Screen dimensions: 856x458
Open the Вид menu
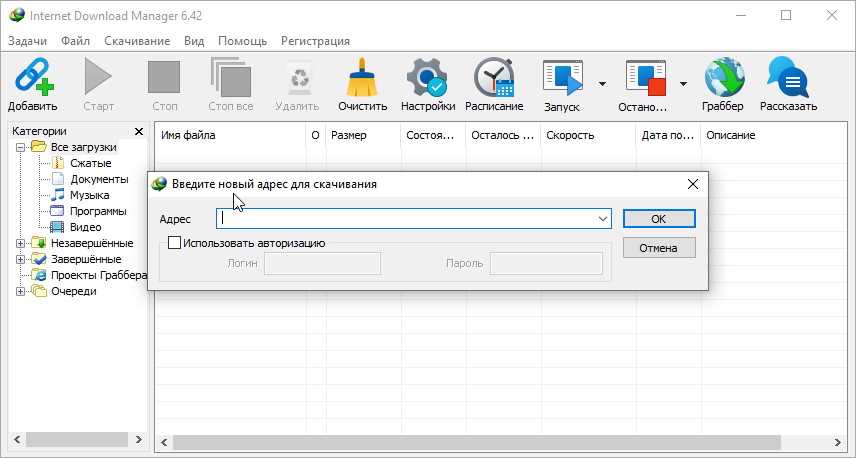[x=194, y=41]
